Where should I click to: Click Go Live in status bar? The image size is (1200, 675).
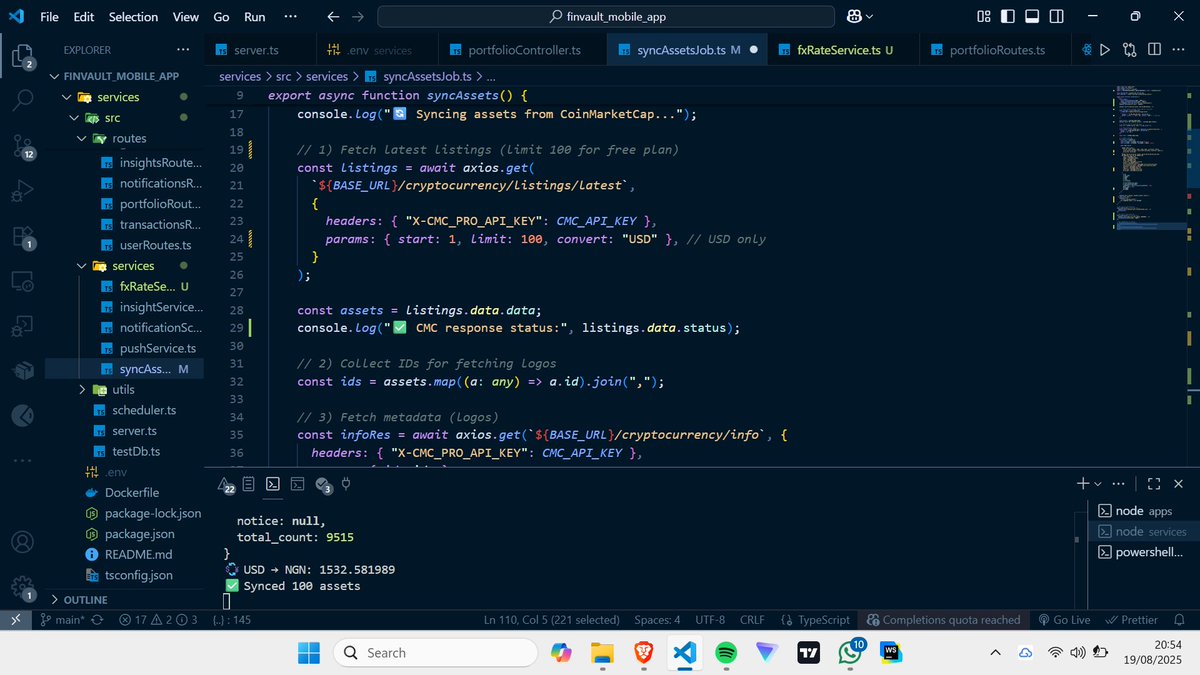click(x=1065, y=620)
